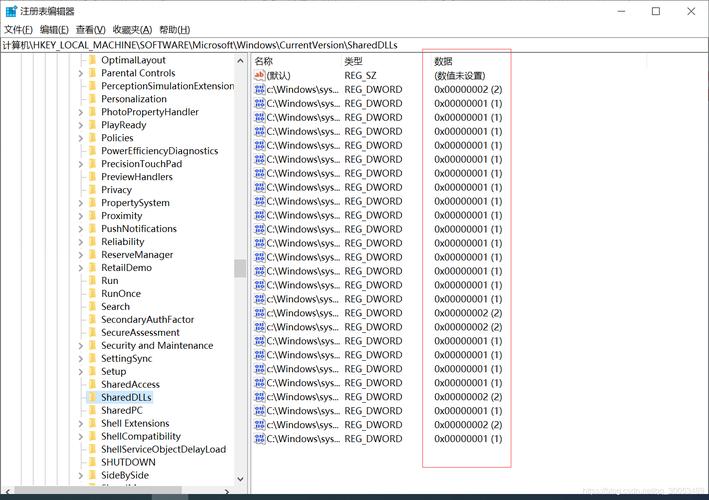The width and height of the screenshot is (709, 500).
Task: Select the SharedAccess folder icon
Action: tap(93, 385)
